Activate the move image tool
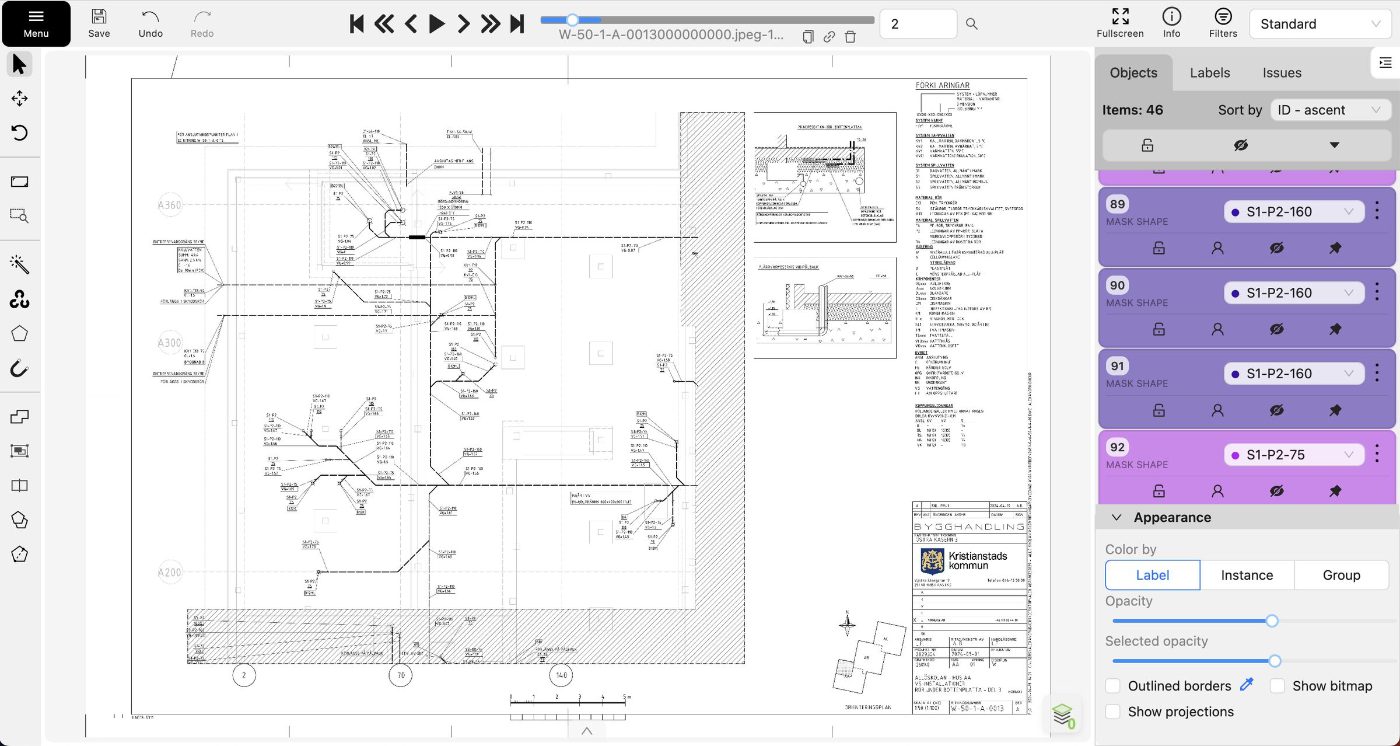This screenshot has width=1400, height=746. 19,99
